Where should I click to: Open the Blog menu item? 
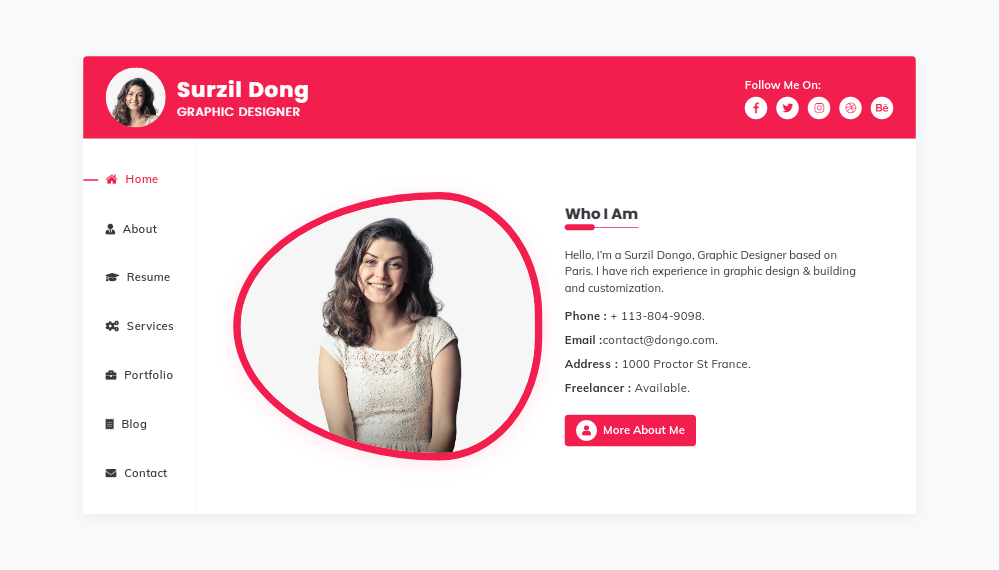[x=134, y=424]
